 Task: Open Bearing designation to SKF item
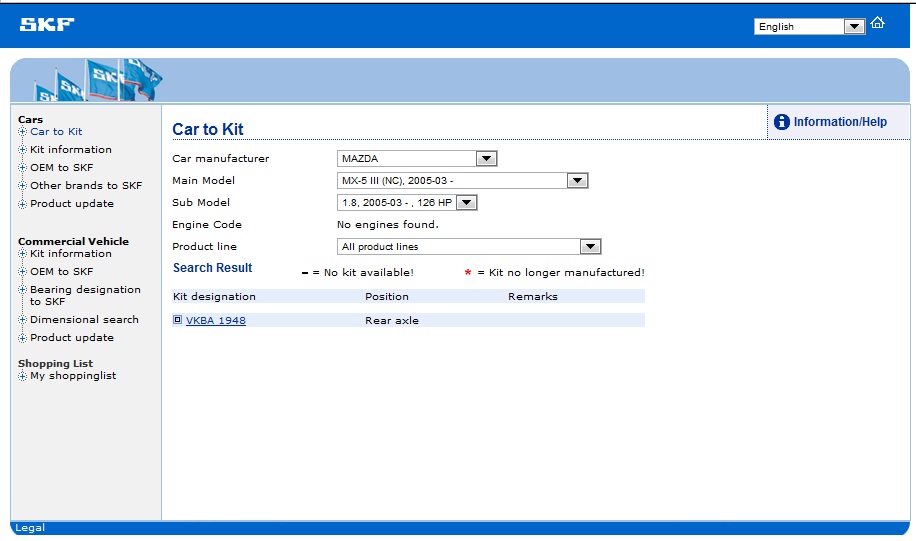click(x=85, y=295)
